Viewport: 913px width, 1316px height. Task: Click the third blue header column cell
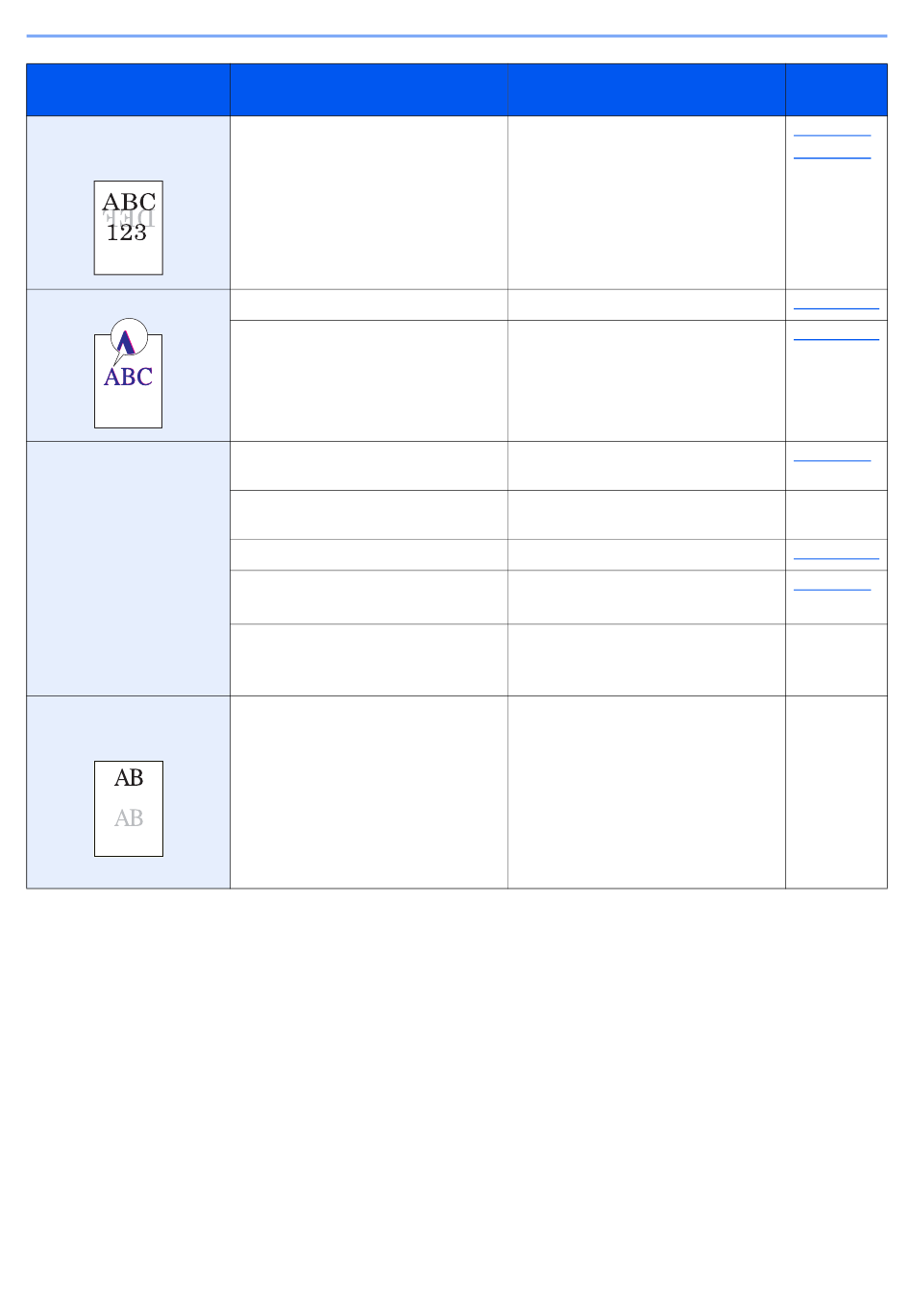(x=647, y=90)
